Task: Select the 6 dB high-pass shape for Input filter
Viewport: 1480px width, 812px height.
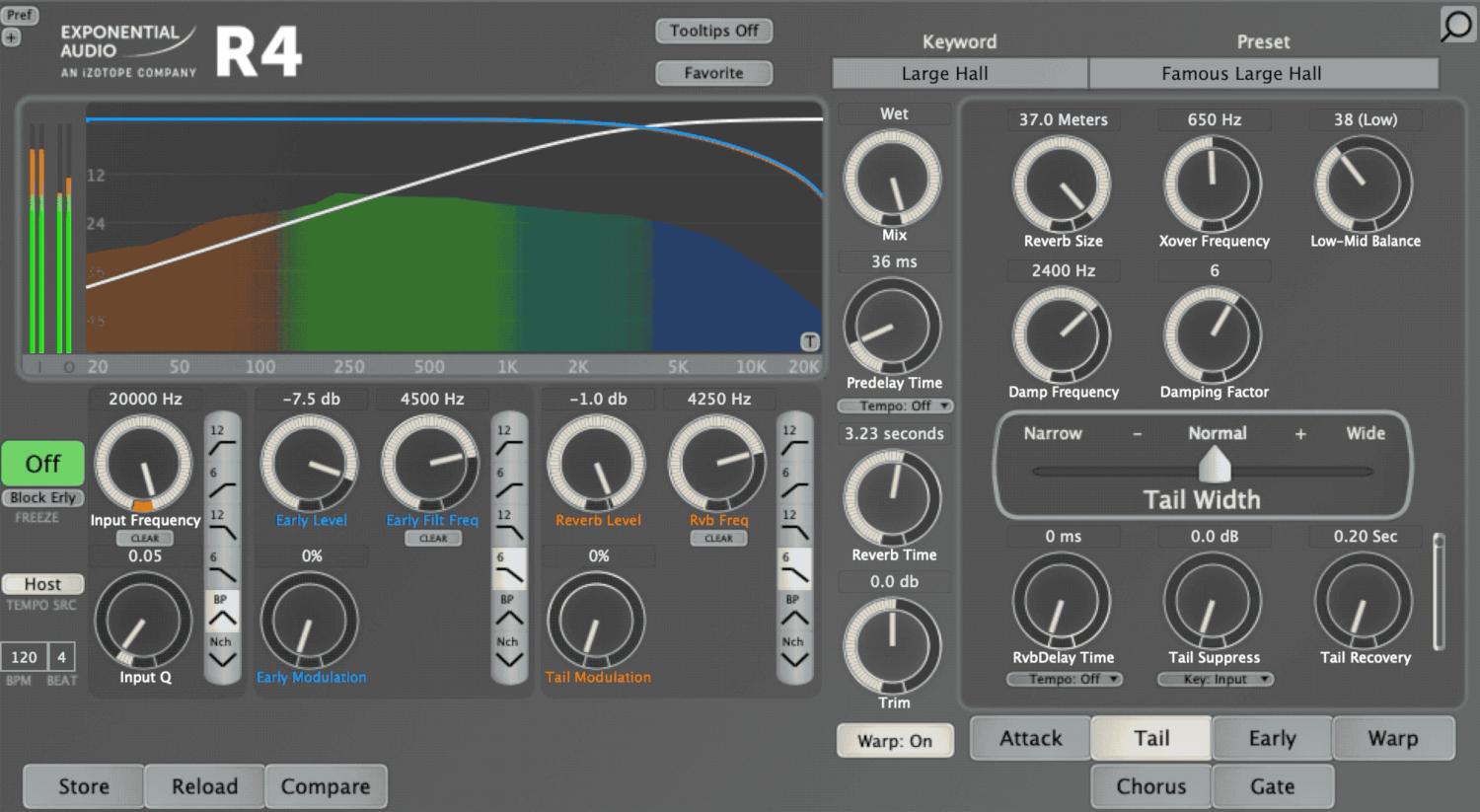Action: [x=222, y=483]
